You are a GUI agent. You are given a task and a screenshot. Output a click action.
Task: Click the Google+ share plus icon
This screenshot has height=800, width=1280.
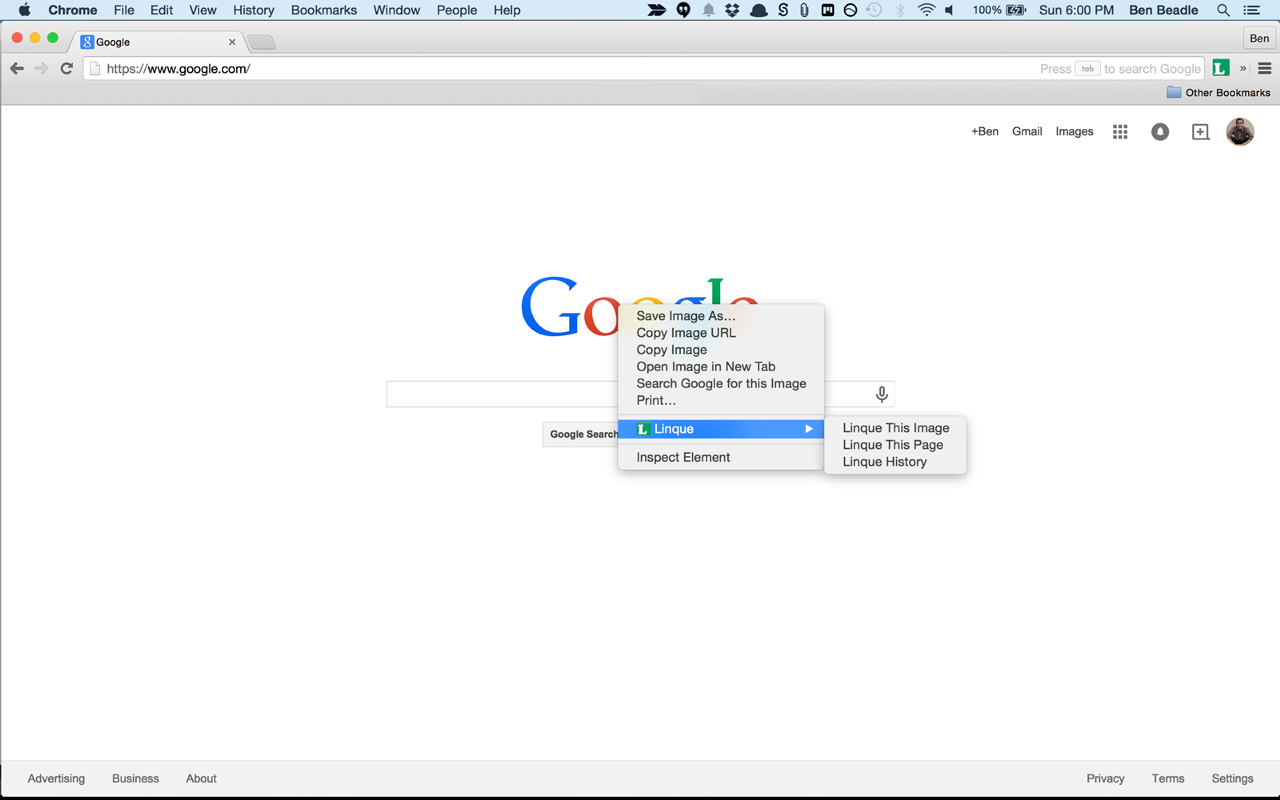(x=1200, y=132)
